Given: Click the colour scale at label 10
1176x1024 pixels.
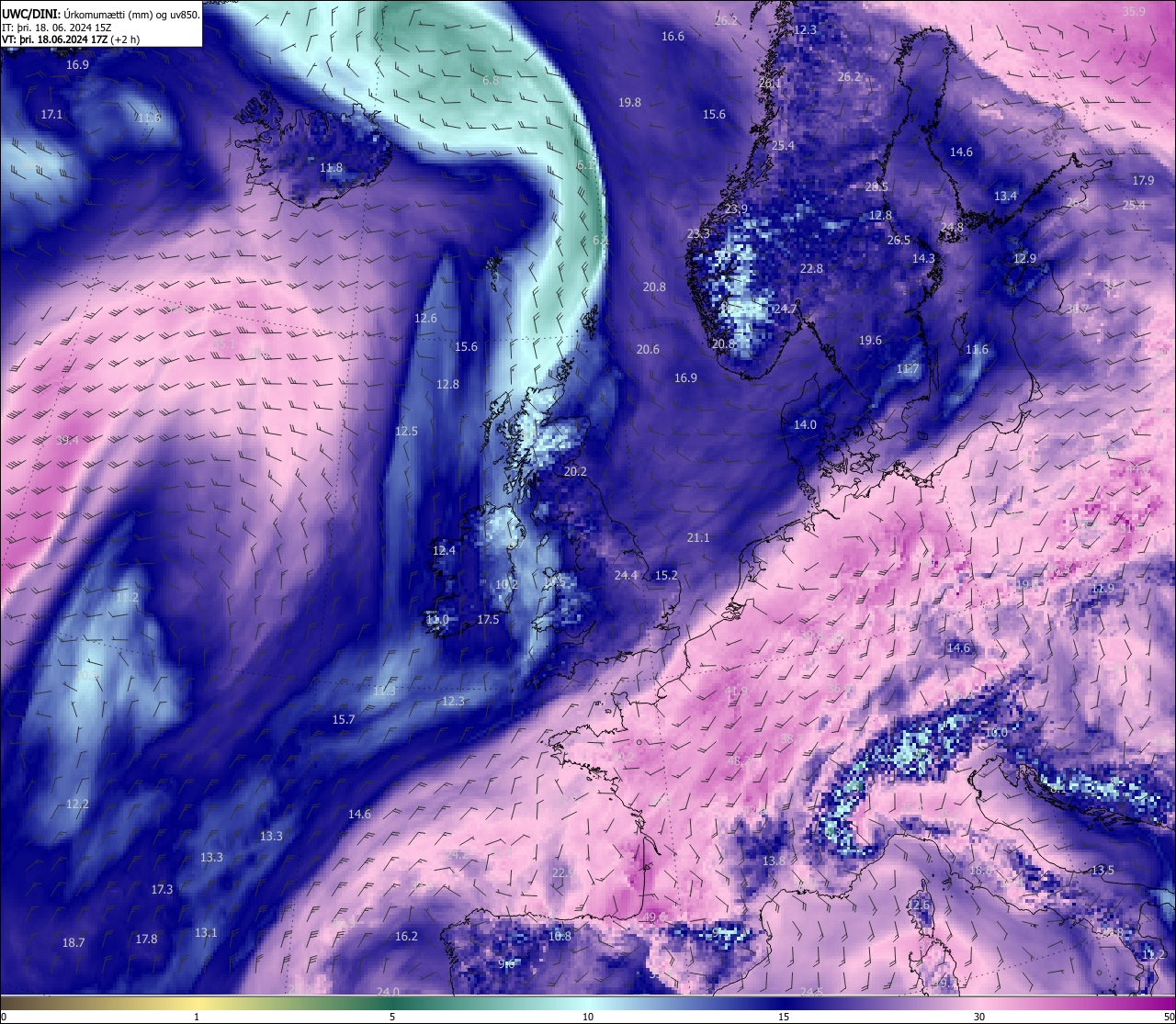Looking at the screenshot, I should point(588,1017).
